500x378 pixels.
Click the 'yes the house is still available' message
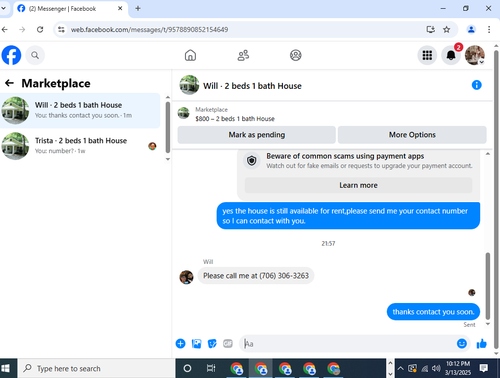[348, 216]
